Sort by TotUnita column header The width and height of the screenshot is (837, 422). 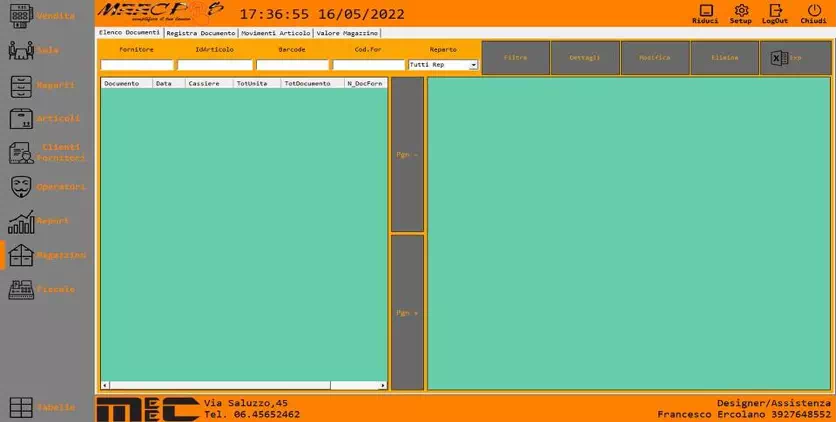[257, 84]
